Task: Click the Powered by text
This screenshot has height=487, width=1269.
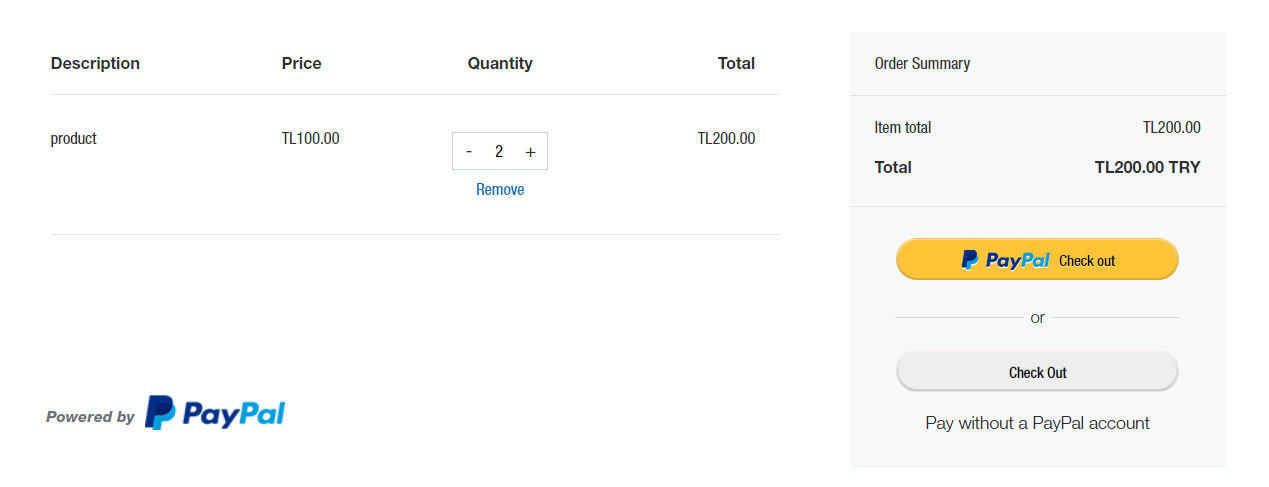Action: (90, 417)
